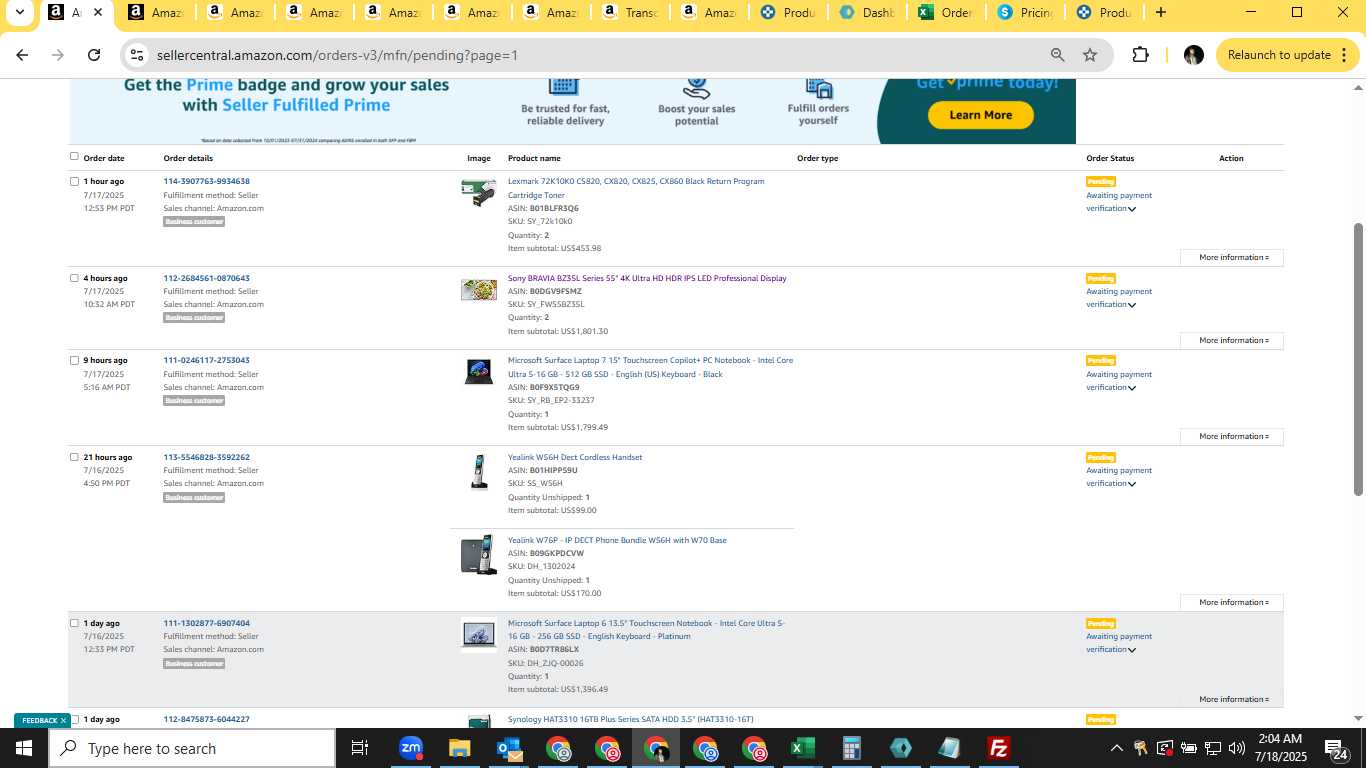Switch to the Dashb browser tab
This screenshot has width=1366, height=768.
click(868, 13)
